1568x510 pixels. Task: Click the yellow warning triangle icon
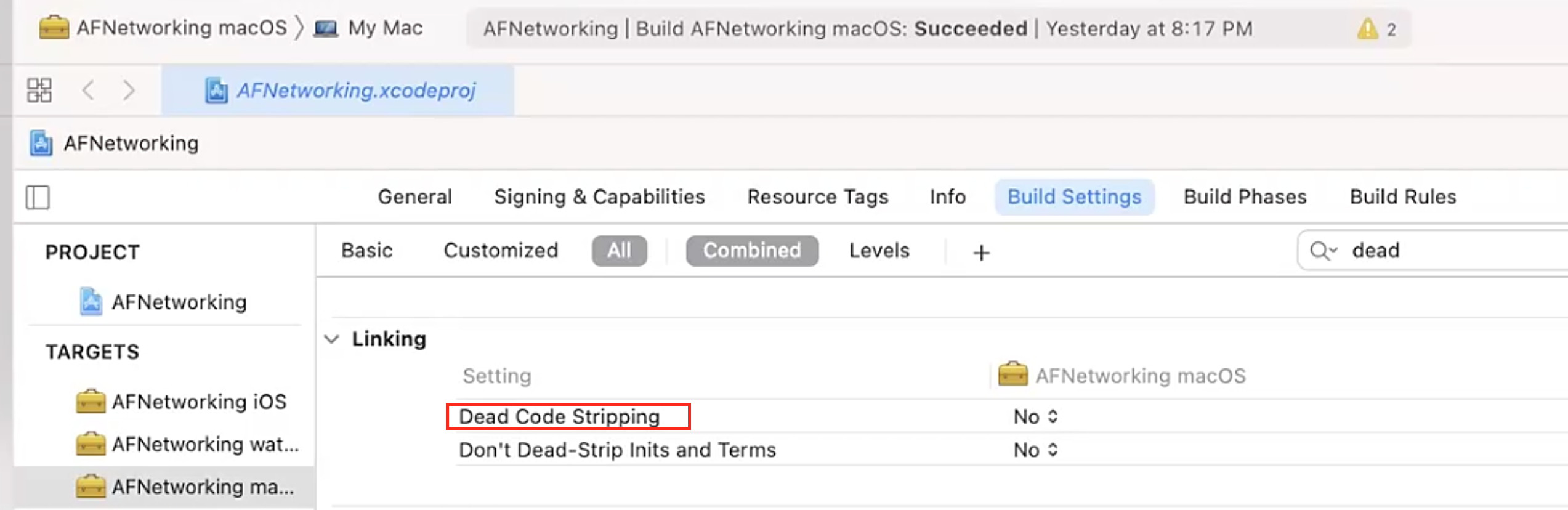tap(1367, 29)
